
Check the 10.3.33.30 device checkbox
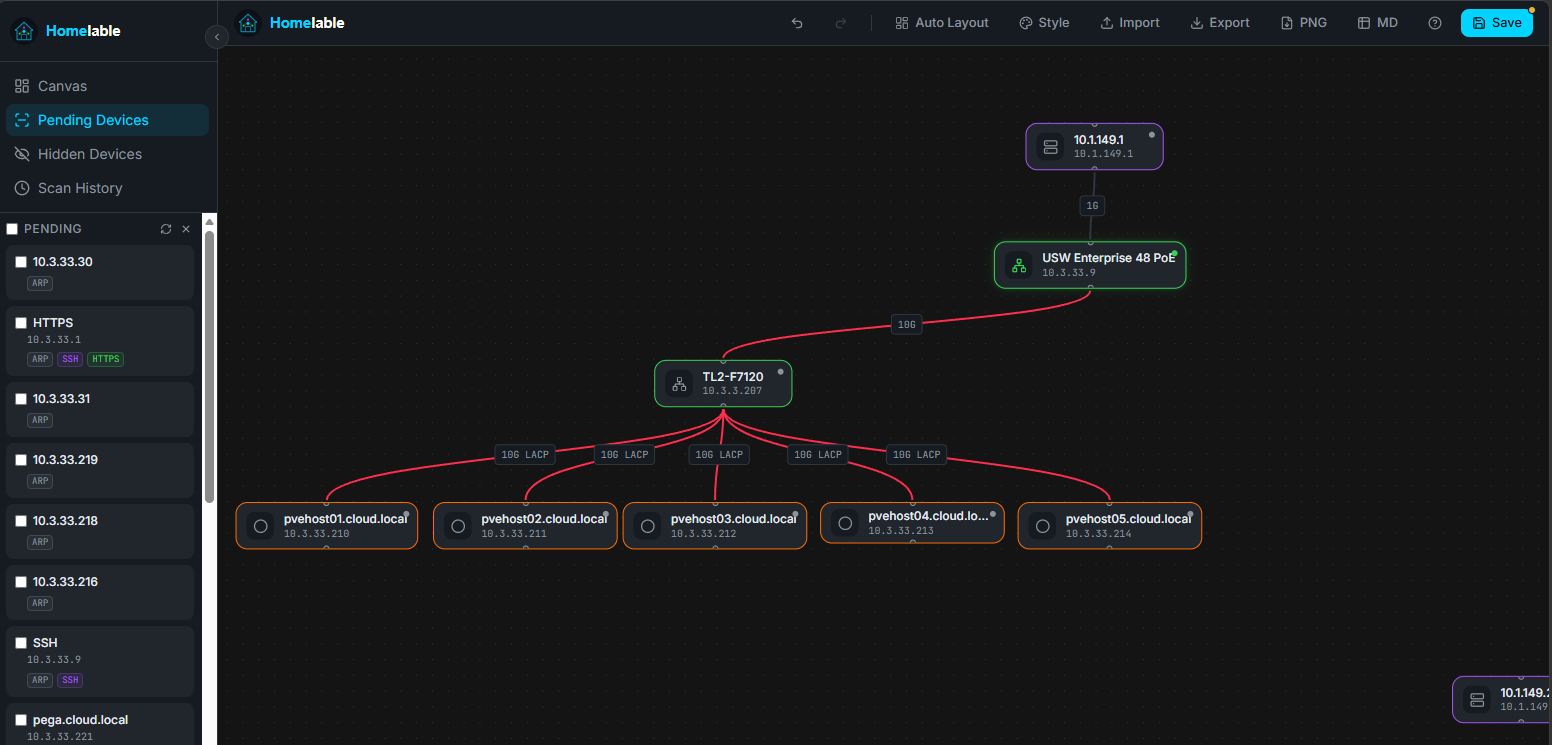pos(21,262)
